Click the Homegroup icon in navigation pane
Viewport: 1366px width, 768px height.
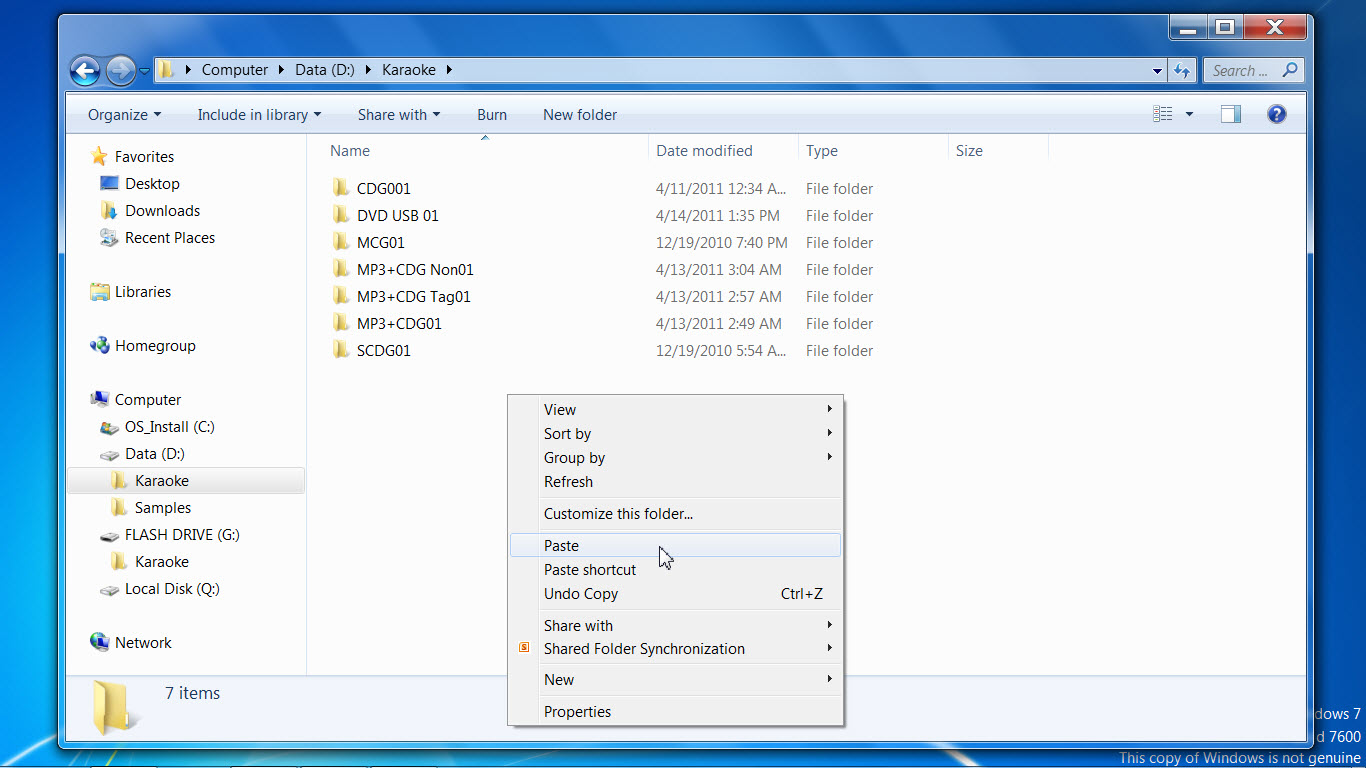100,345
